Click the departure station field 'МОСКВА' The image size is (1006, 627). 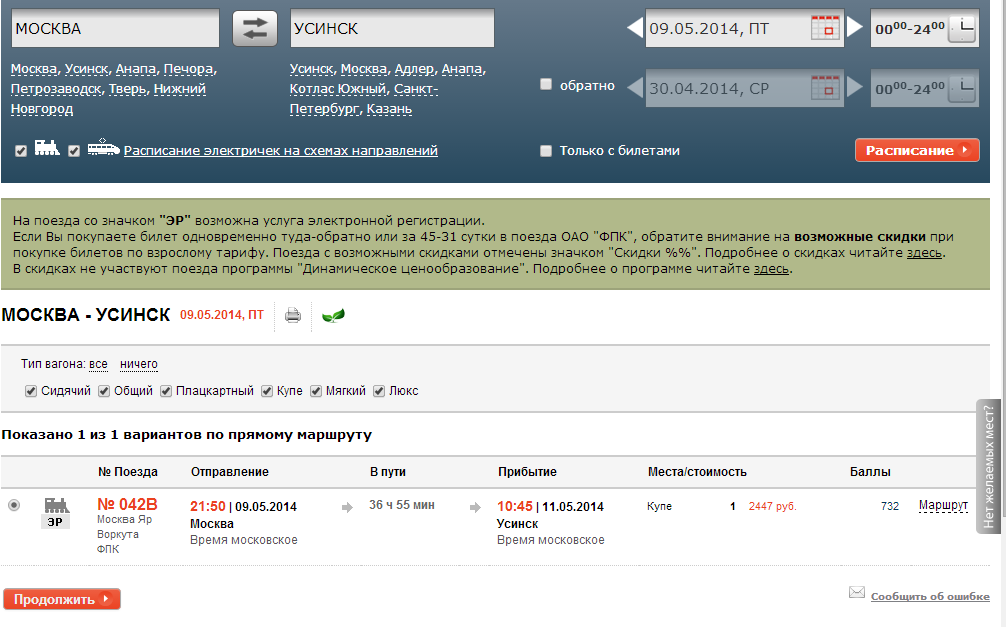click(114, 29)
